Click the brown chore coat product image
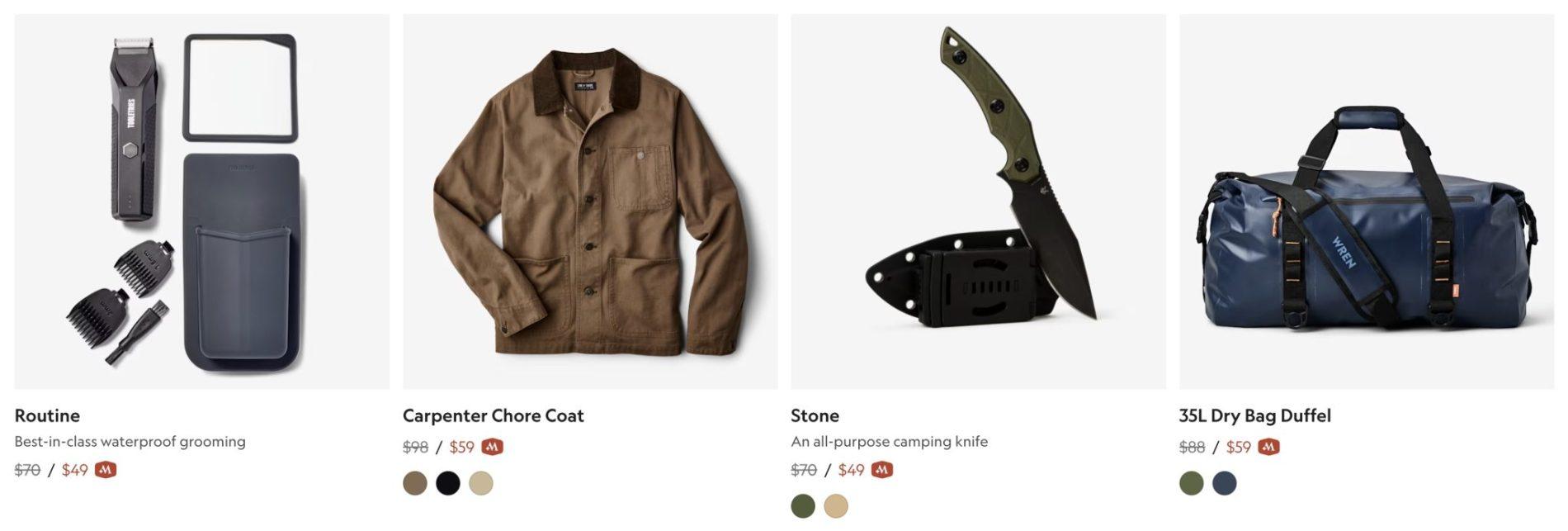The image size is (1568, 531). 590,201
